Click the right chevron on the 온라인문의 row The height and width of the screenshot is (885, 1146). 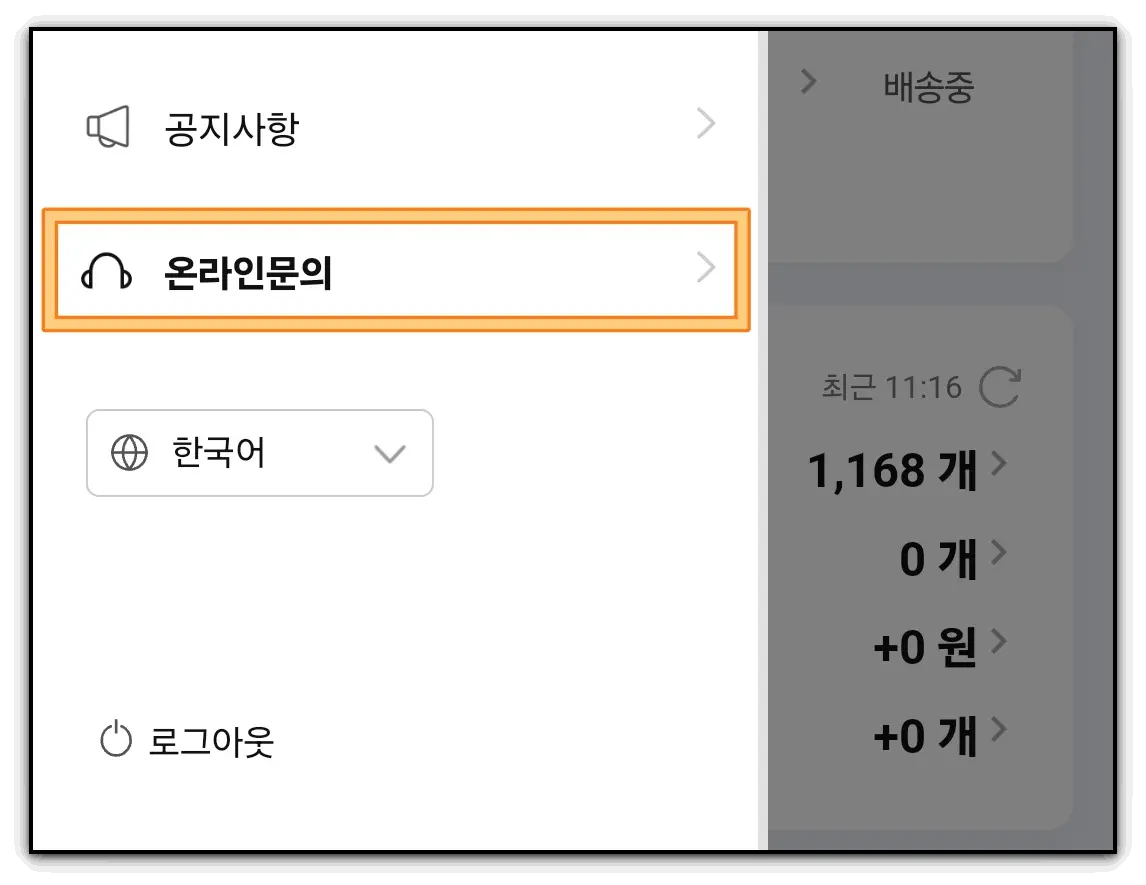[706, 267]
